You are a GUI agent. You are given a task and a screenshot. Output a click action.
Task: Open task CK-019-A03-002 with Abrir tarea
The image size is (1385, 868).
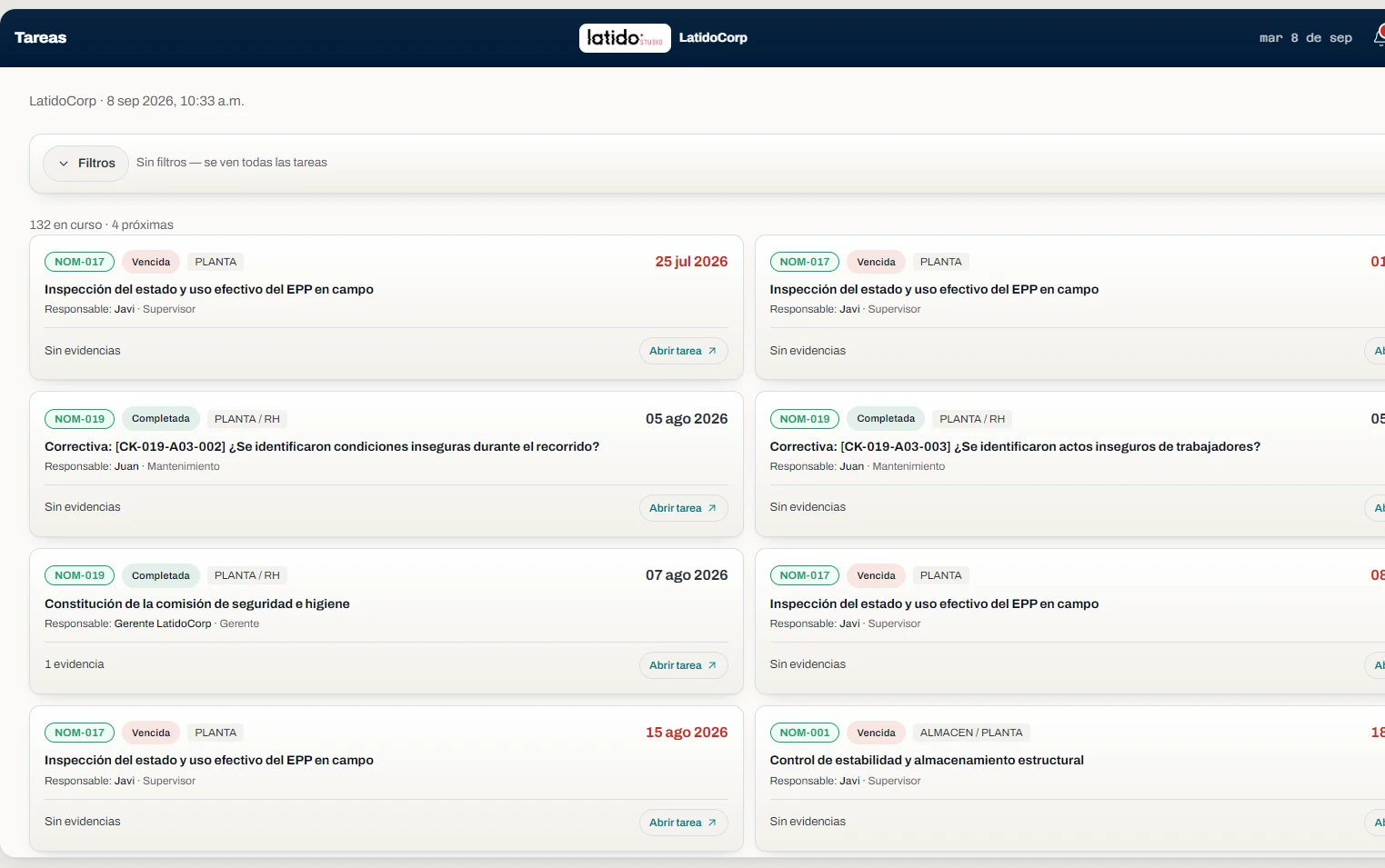coord(683,508)
